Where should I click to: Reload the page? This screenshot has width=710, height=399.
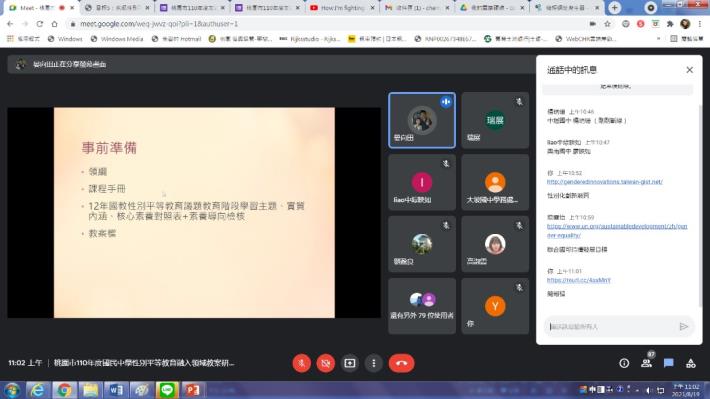(x=40, y=24)
